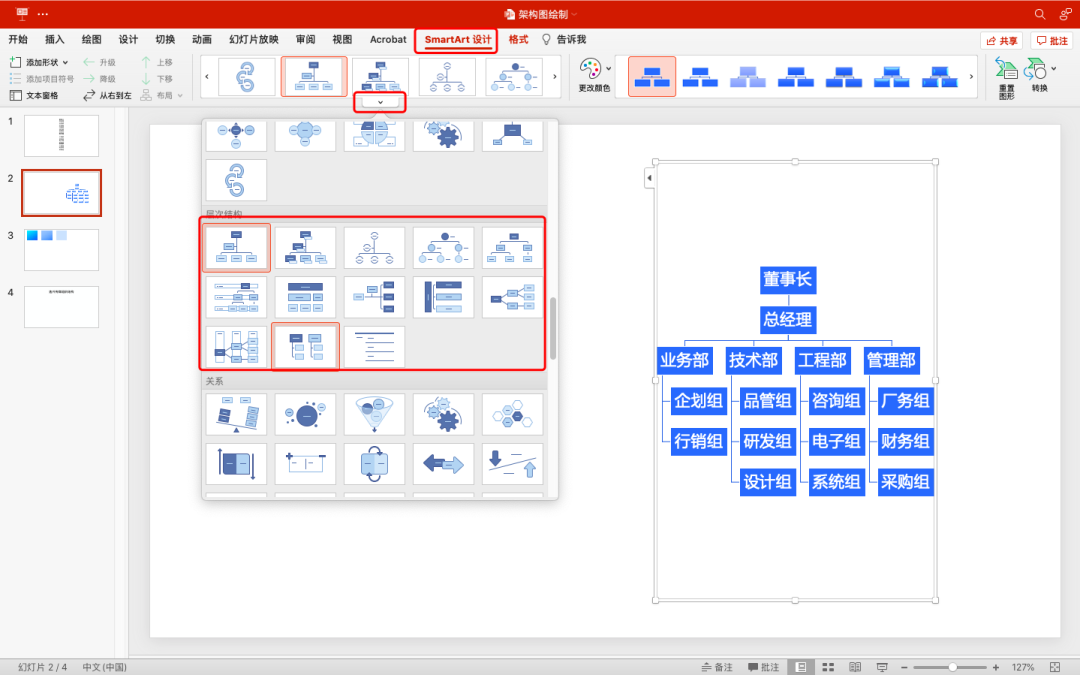Choose horizontal labeled hierarchy layout

[x=236, y=346]
